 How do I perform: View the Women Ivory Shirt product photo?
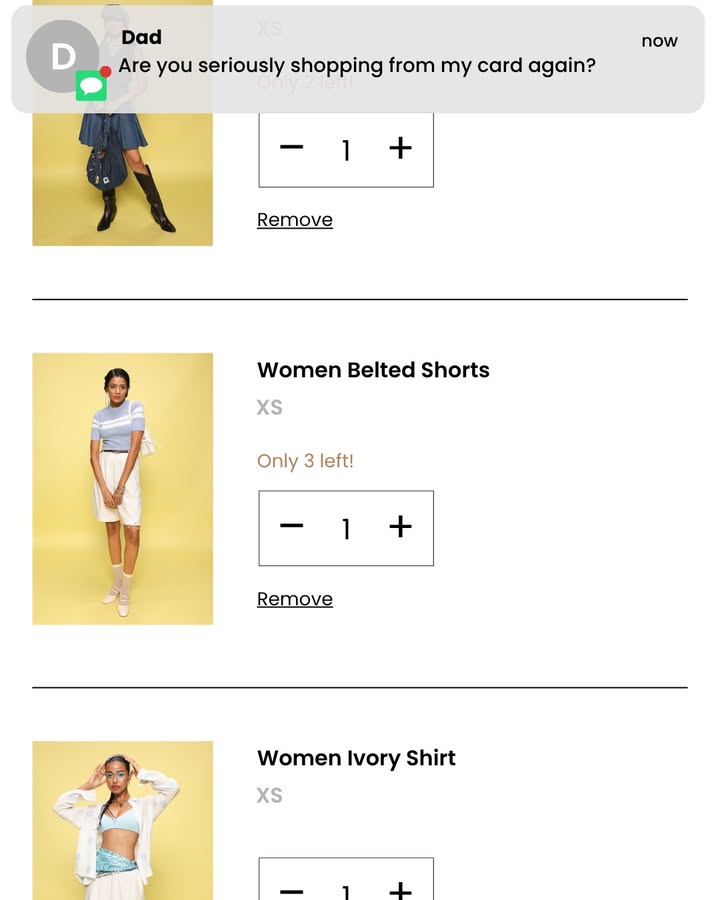[122, 820]
